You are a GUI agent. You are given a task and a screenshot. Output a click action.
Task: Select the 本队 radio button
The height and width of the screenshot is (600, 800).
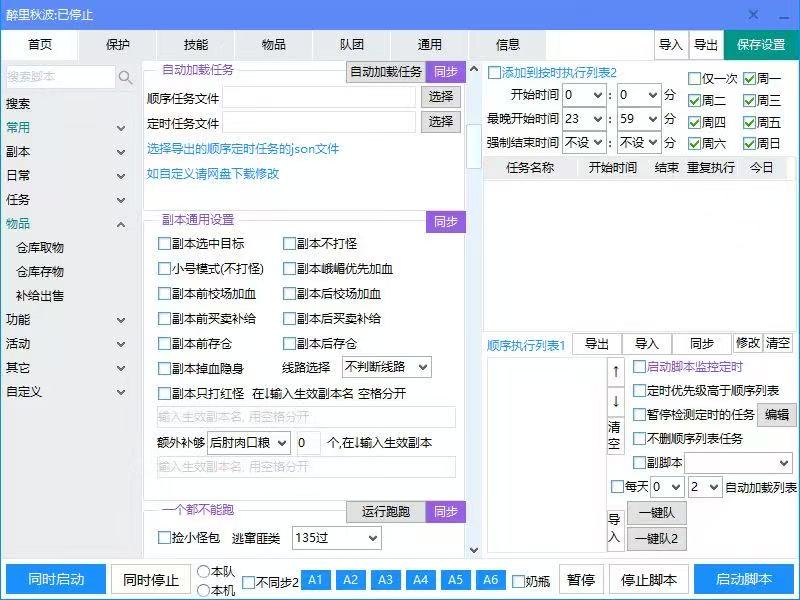tap(203, 571)
